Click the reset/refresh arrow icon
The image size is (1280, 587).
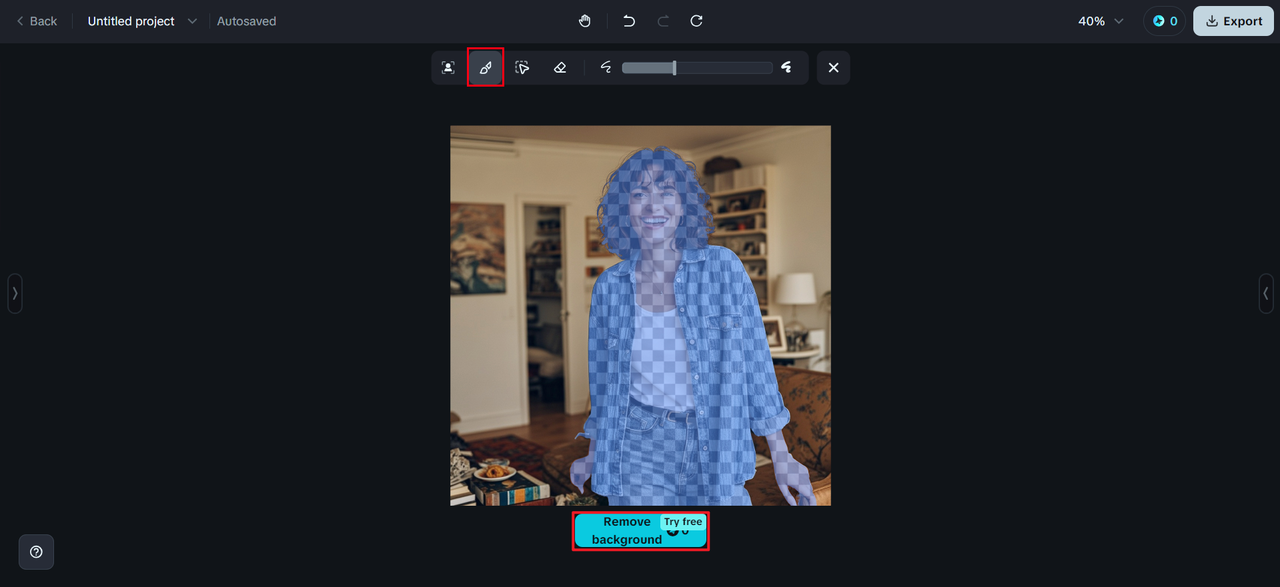[x=697, y=21]
